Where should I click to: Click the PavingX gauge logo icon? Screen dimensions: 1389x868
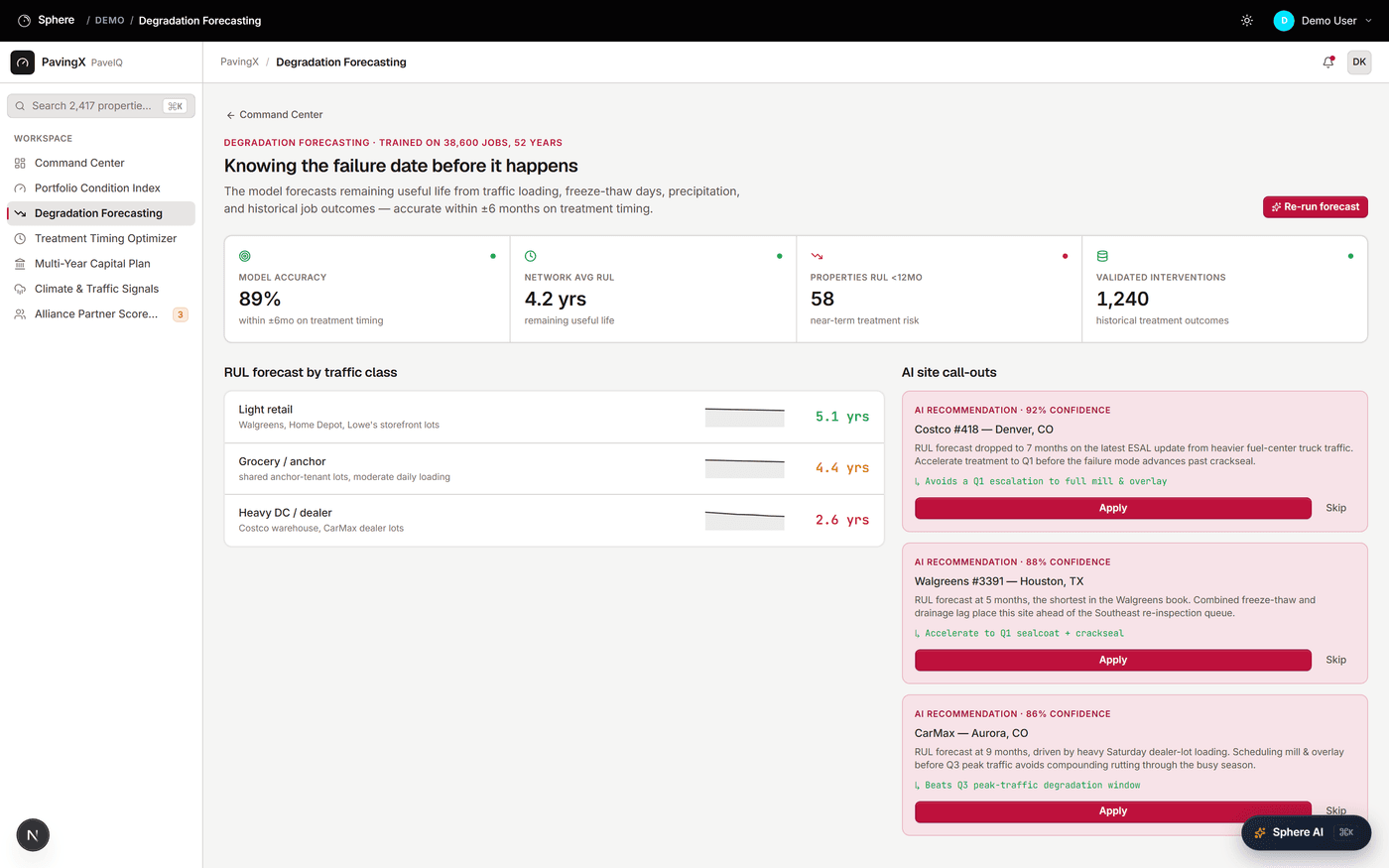pyautogui.click(x=23, y=62)
